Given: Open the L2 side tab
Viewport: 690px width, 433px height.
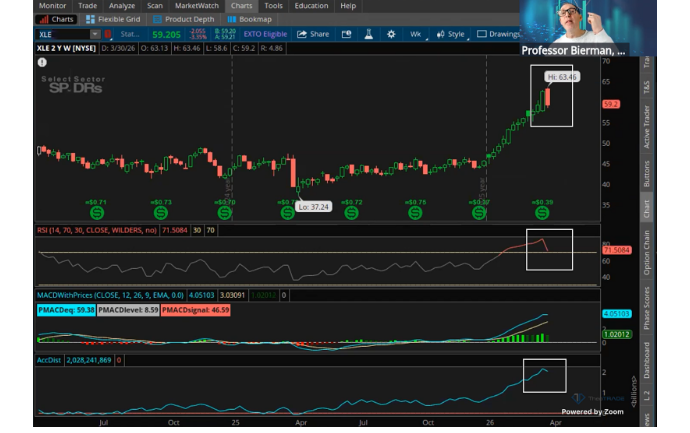Looking at the screenshot, I should tap(646, 396).
